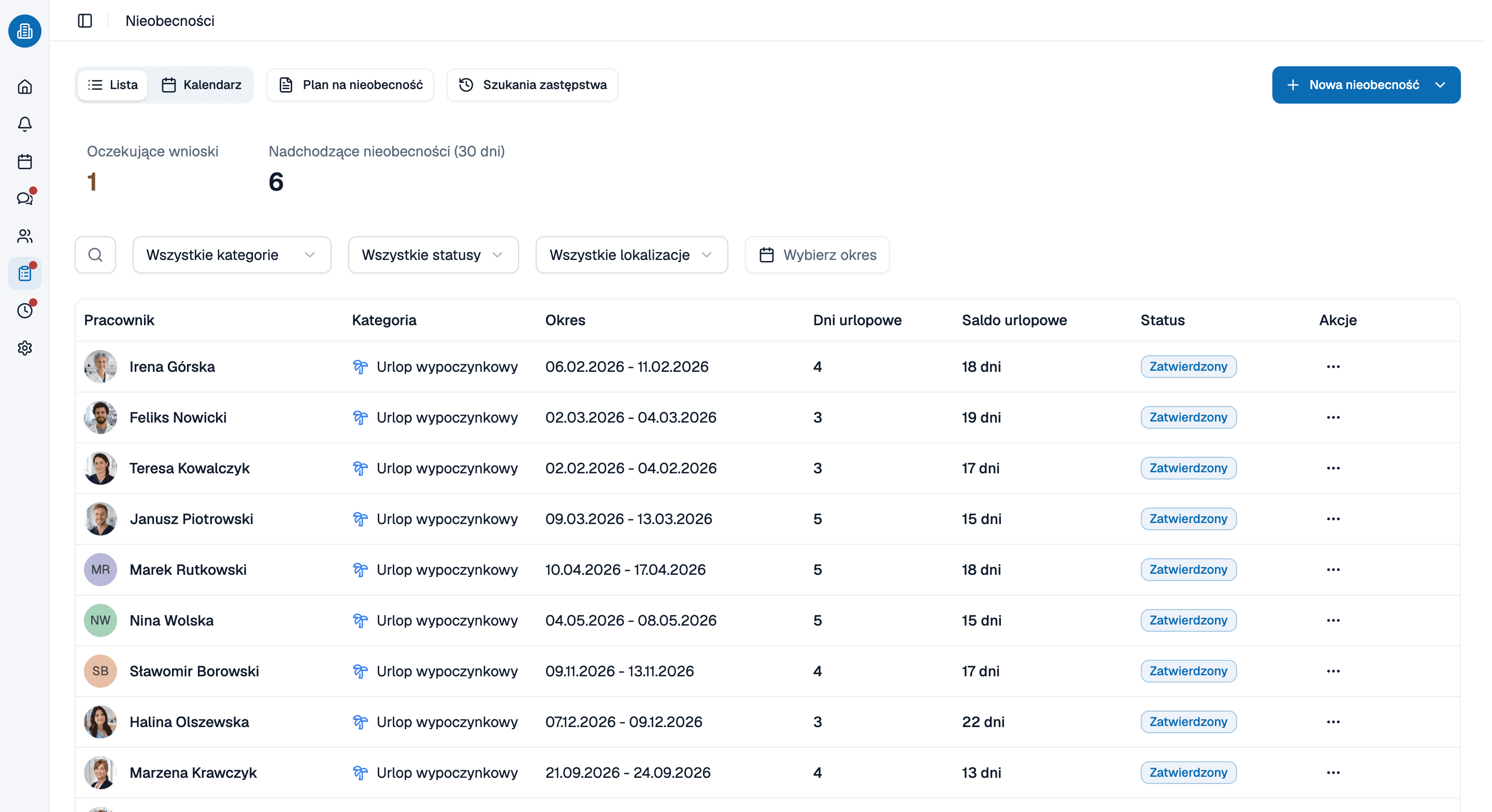This screenshot has width=1492, height=812.
Task: Click the blue app logo
Action: pyautogui.click(x=24, y=31)
